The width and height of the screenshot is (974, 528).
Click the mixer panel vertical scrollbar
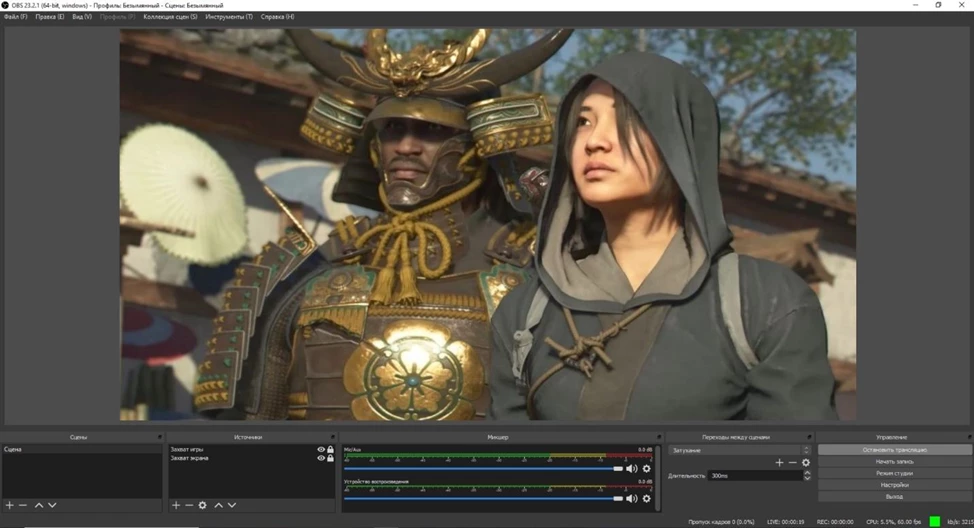[x=657, y=477]
